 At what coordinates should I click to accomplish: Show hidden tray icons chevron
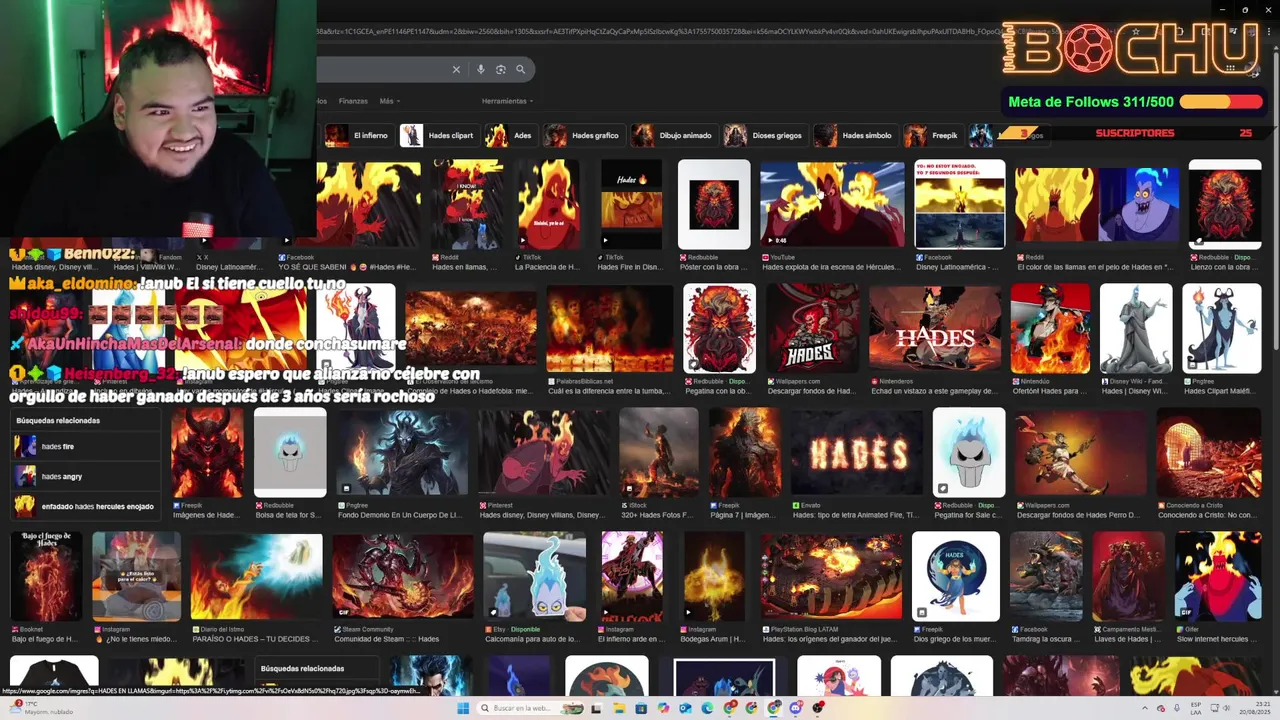(1147, 708)
